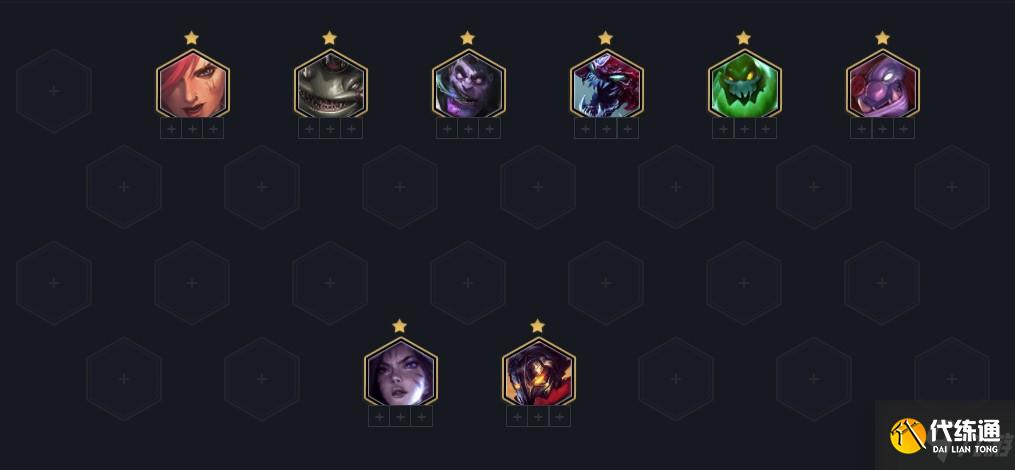Select the blue-and-red Kled champion portrait
Viewport: 1015px width, 470px height.
pyautogui.click(x=607, y=85)
